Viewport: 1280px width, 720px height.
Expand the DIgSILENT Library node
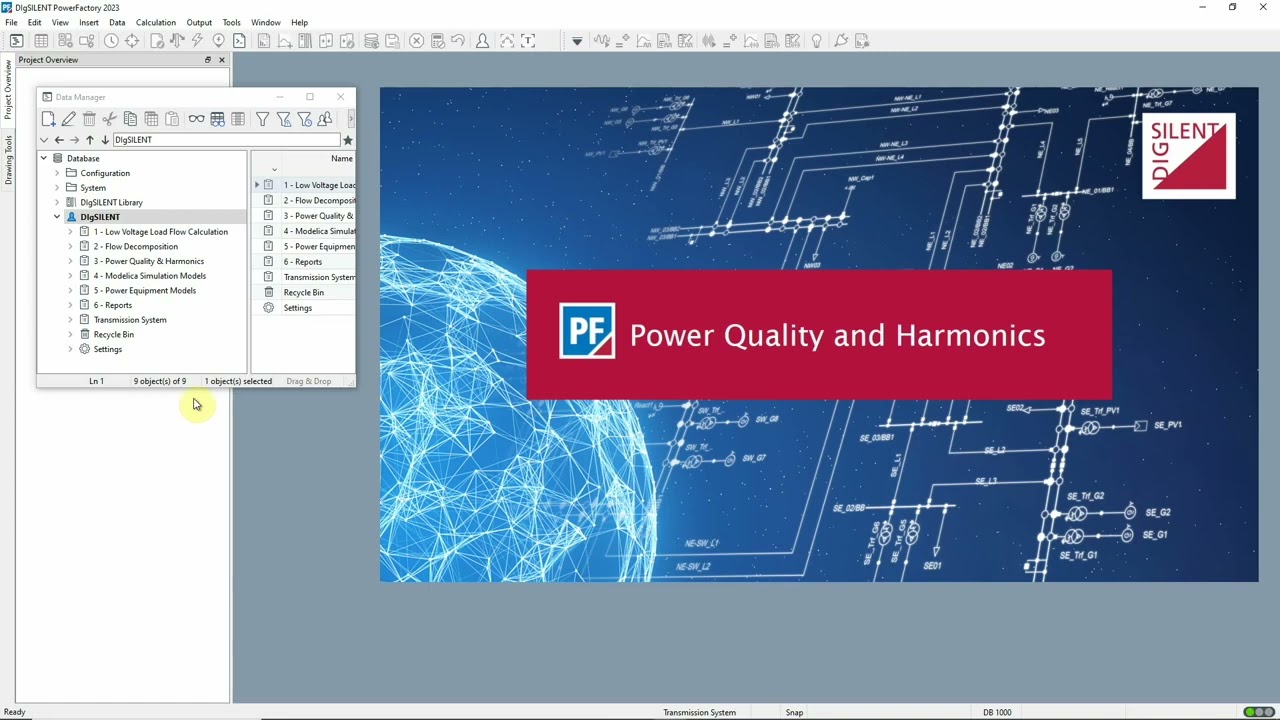(57, 202)
